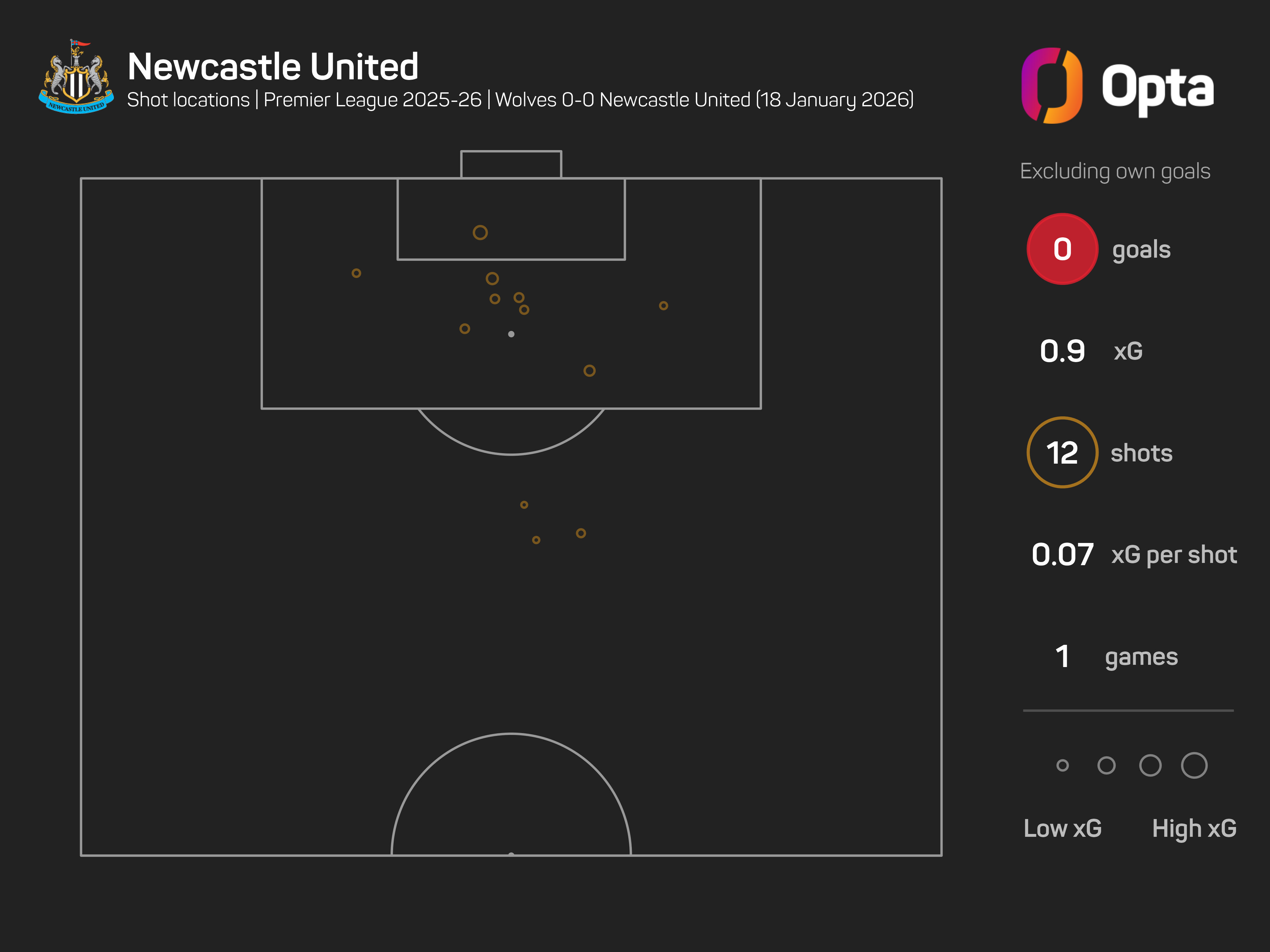Click the High xG legend label

pos(1194,829)
